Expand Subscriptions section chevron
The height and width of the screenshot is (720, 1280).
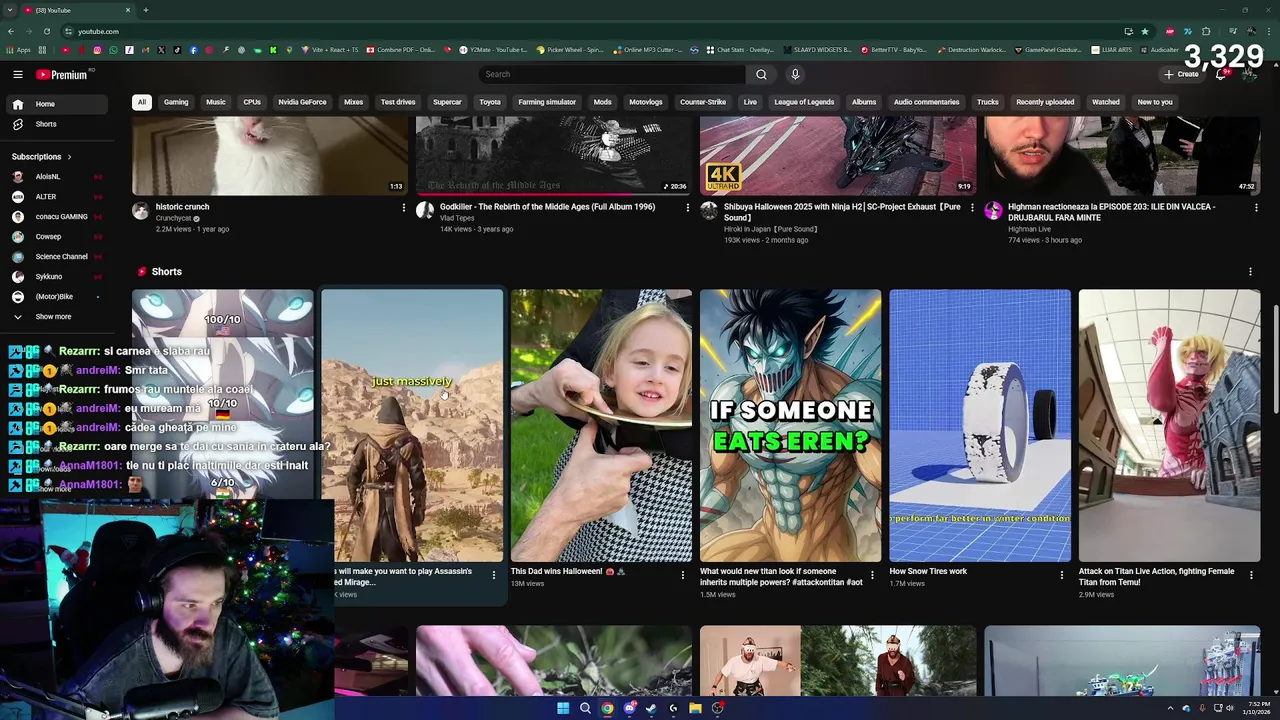(69, 157)
